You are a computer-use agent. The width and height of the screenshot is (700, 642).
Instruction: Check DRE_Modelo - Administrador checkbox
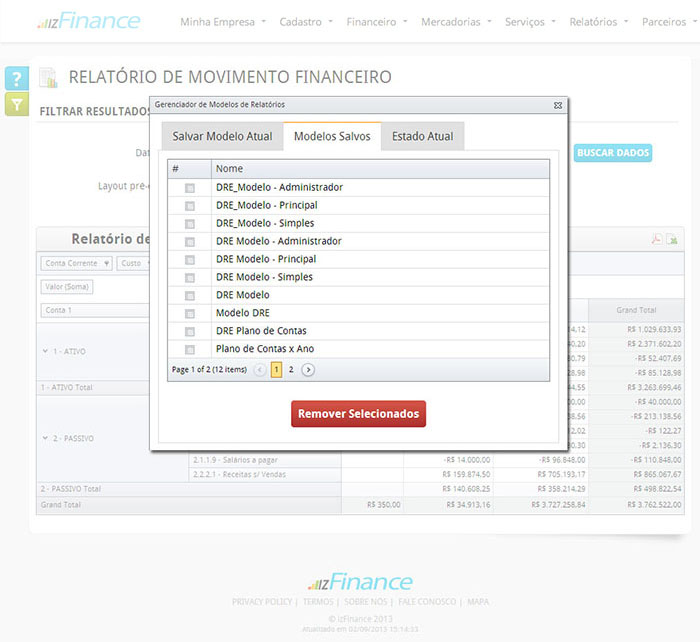[x=190, y=188]
